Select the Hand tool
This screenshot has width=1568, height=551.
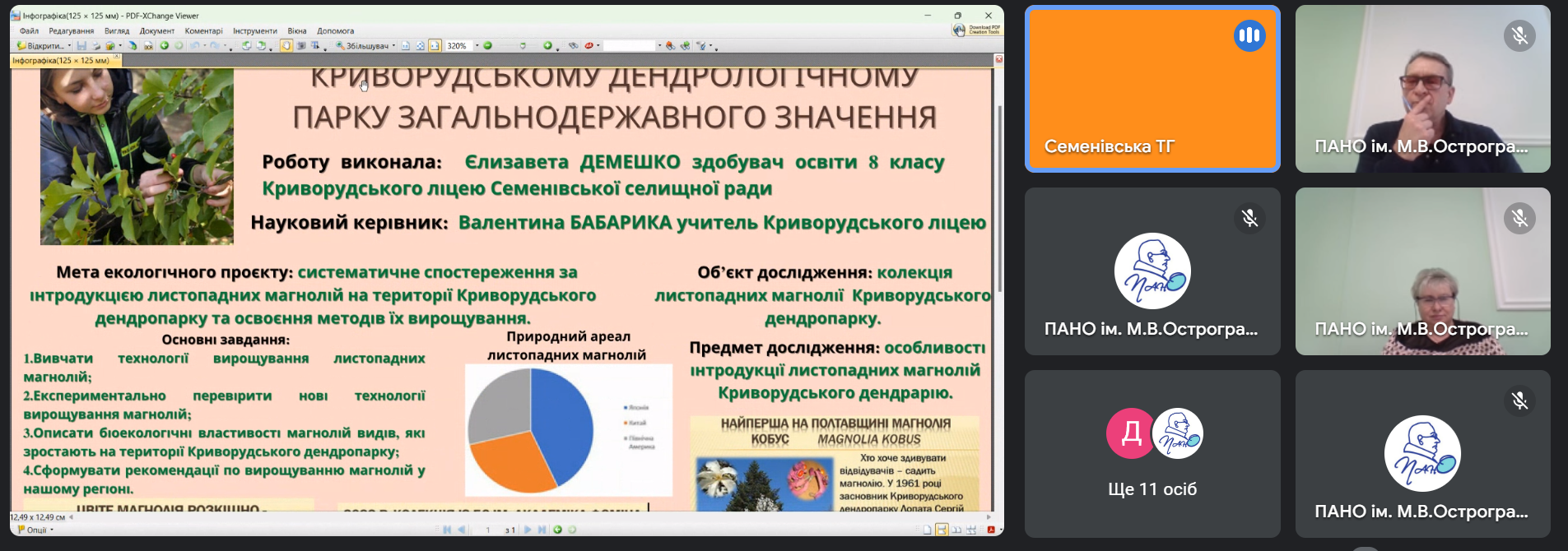pyautogui.click(x=286, y=46)
